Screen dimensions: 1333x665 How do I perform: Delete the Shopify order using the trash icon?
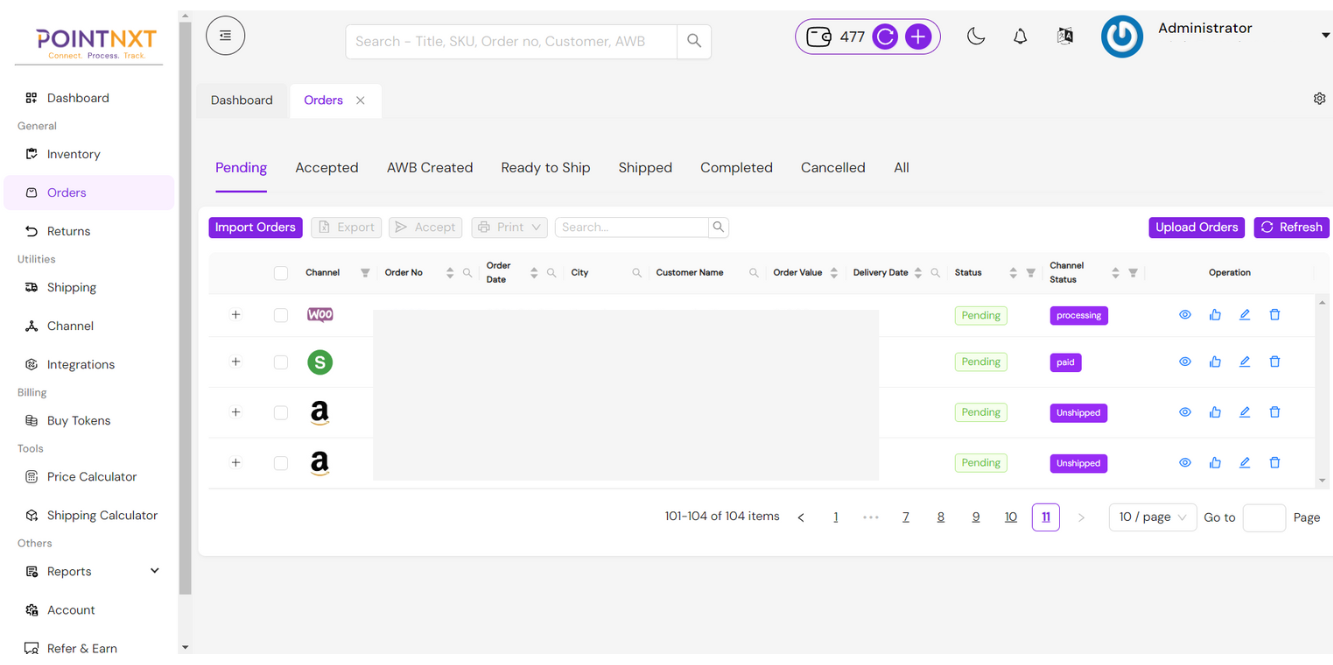click(1275, 362)
